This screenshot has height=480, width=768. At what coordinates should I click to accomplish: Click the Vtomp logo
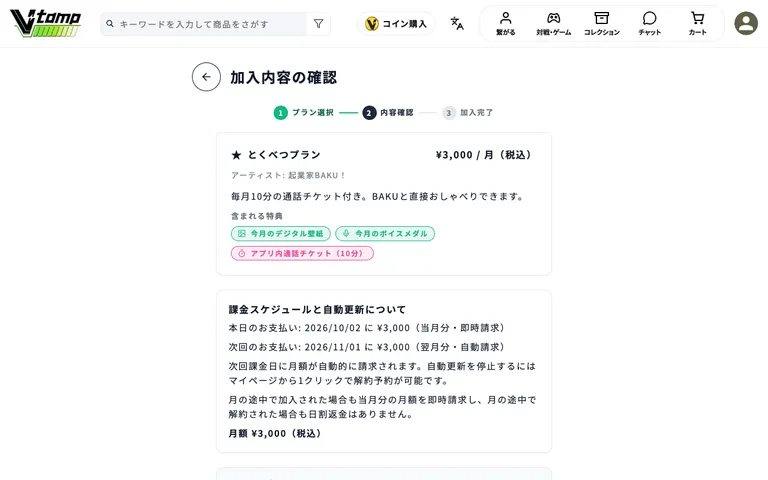coord(46,23)
